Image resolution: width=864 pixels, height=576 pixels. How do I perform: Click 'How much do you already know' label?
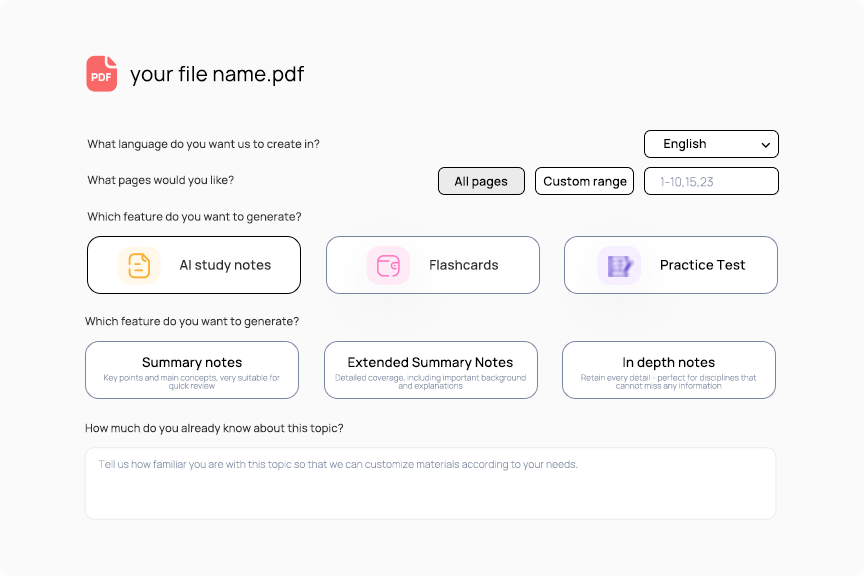pyautogui.click(x=214, y=428)
